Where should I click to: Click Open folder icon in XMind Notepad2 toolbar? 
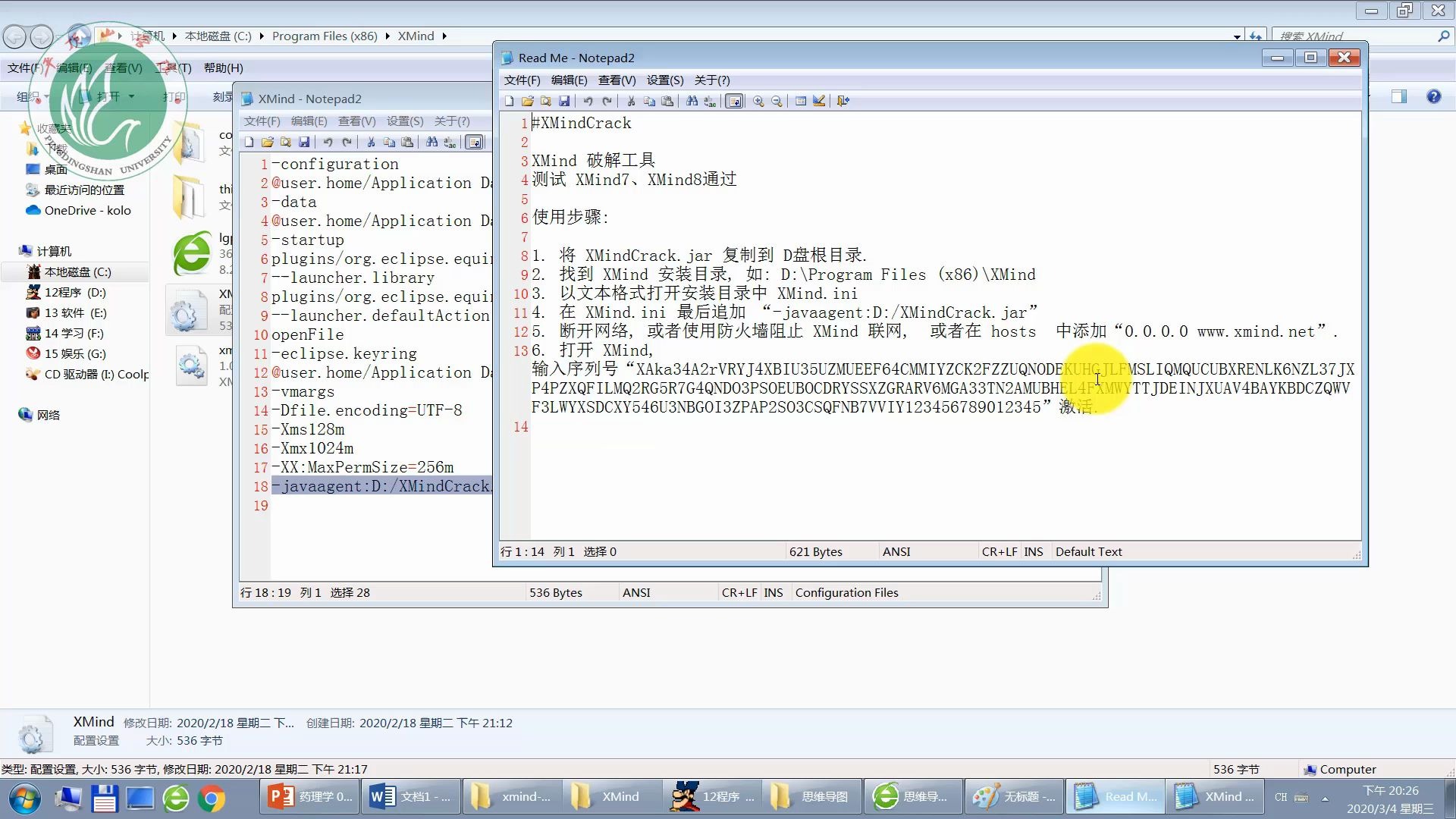tap(267, 142)
